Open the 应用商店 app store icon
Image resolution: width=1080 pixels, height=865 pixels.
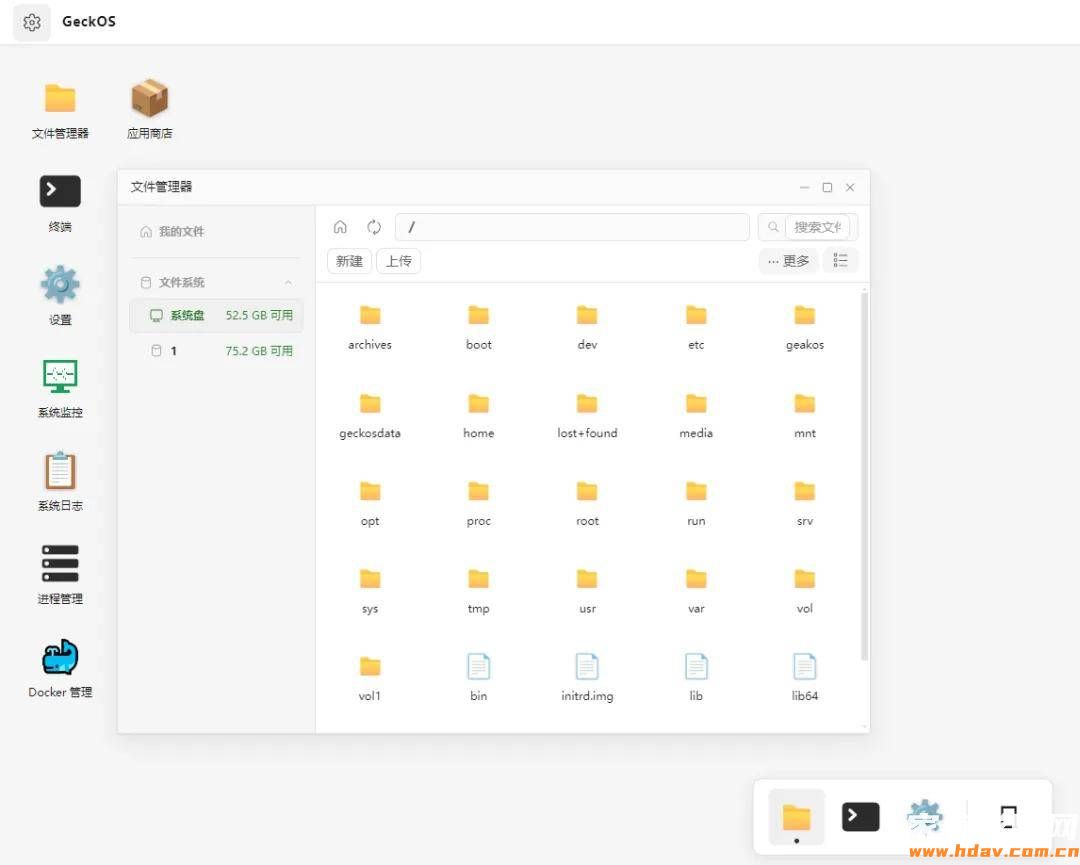pos(149,109)
